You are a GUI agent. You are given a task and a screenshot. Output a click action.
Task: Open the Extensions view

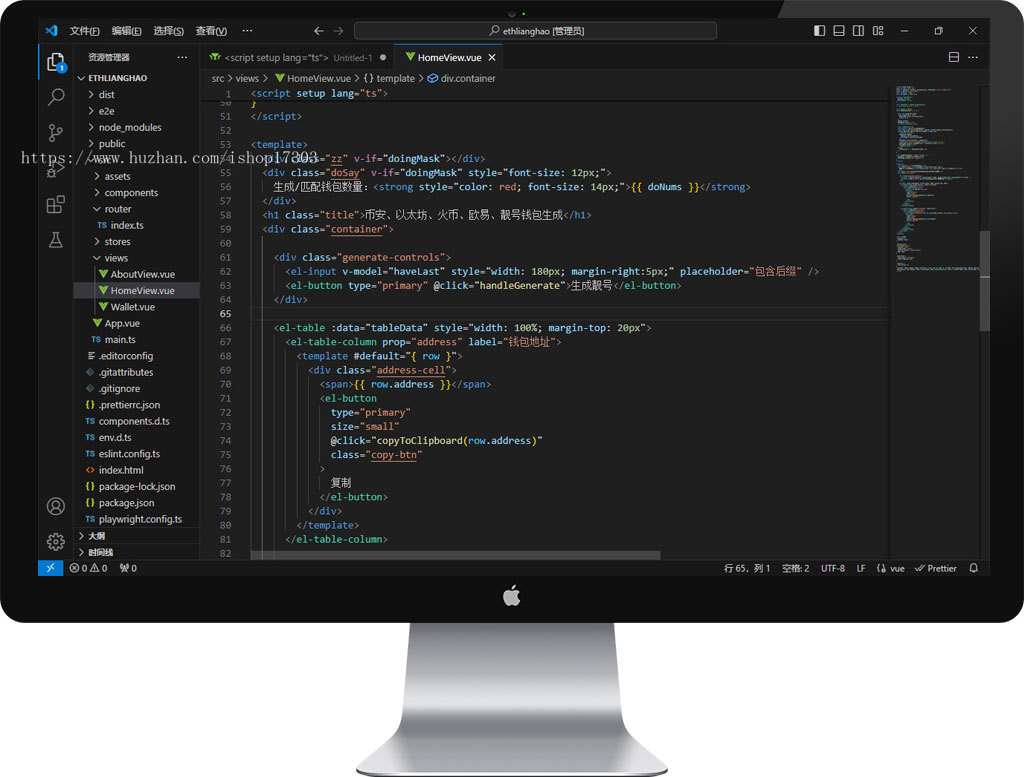(x=56, y=204)
